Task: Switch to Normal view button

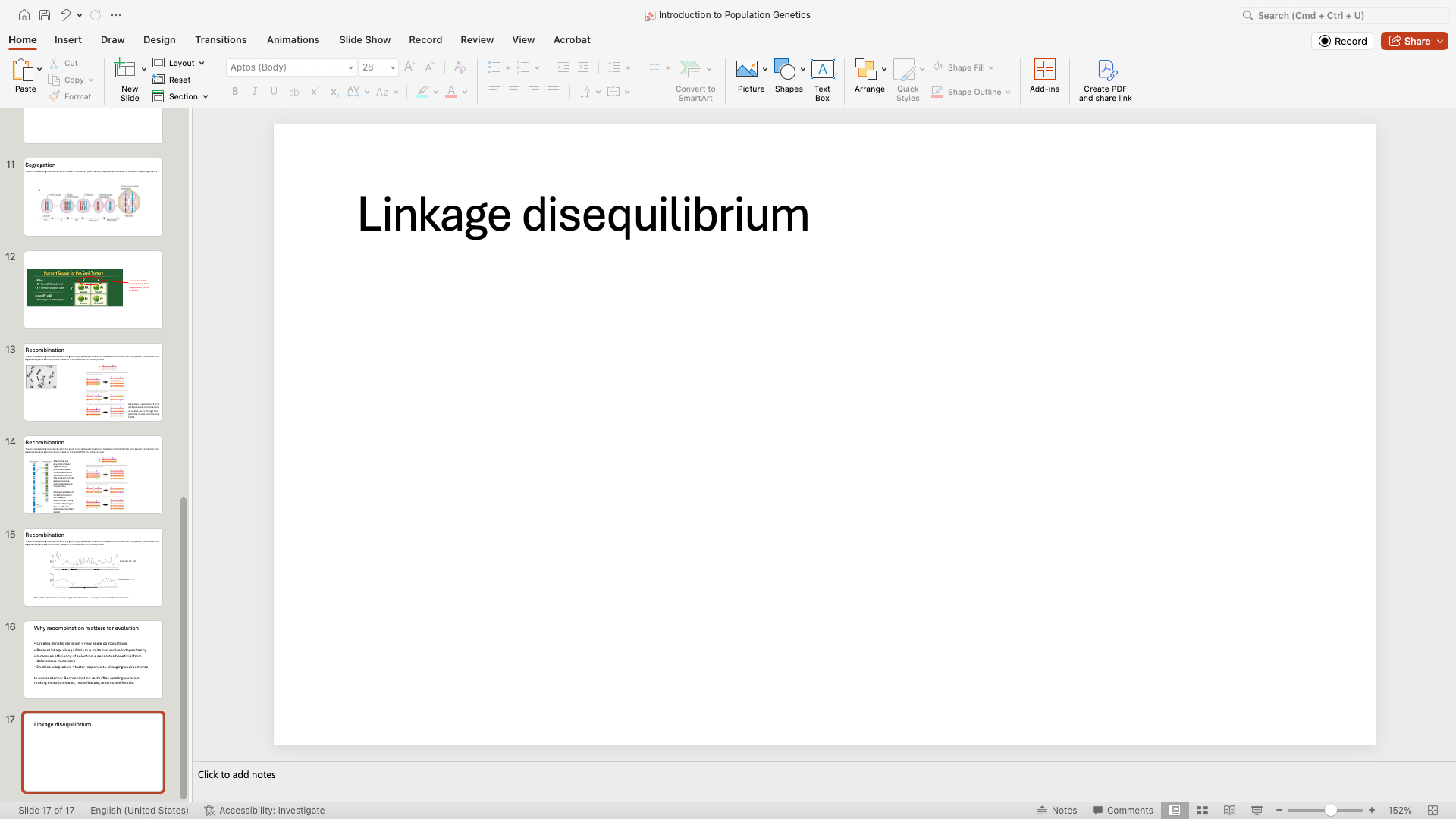Action: (1175, 810)
